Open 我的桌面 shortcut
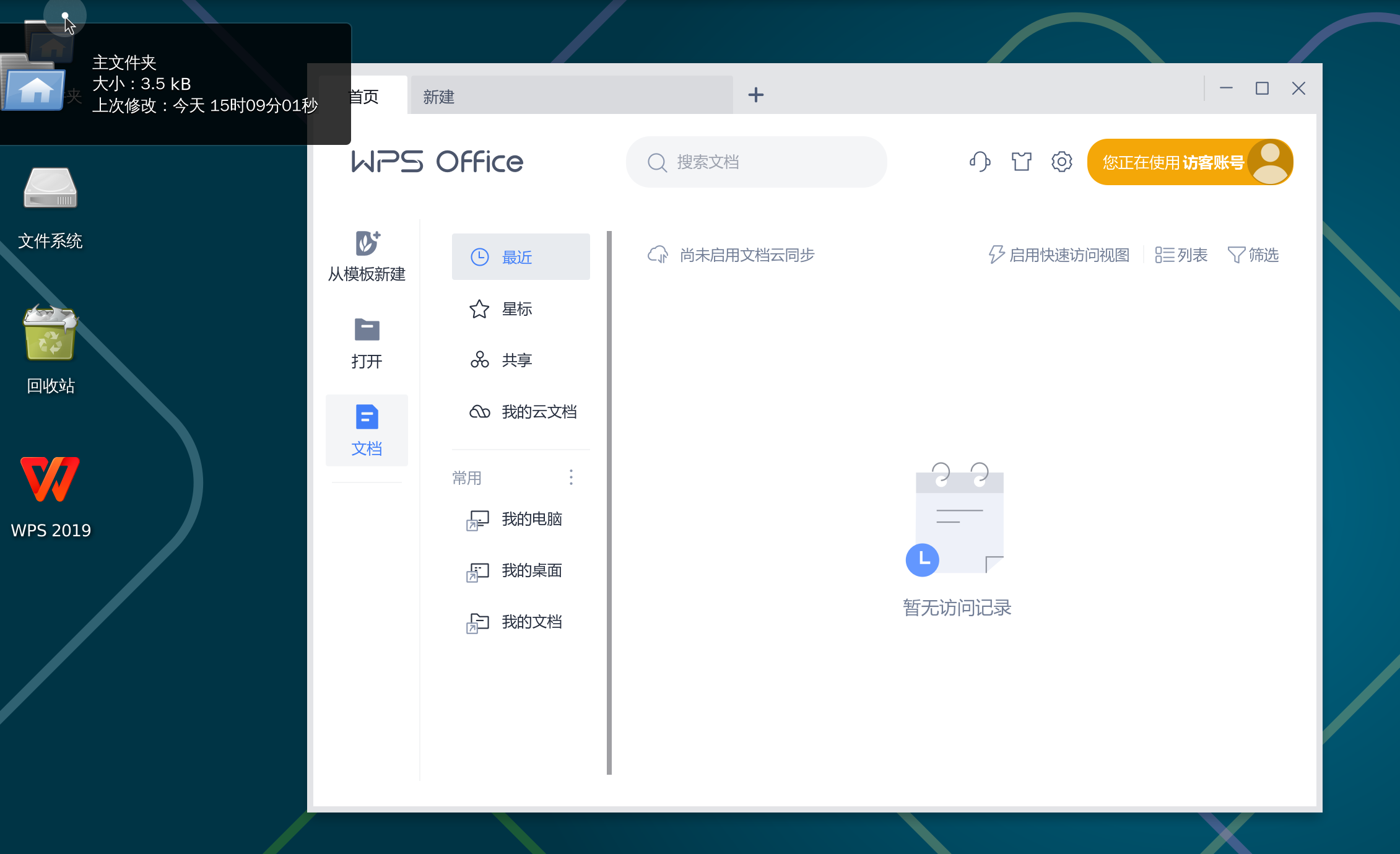Viewport: 1400px width, 854px height. point(521,570)
